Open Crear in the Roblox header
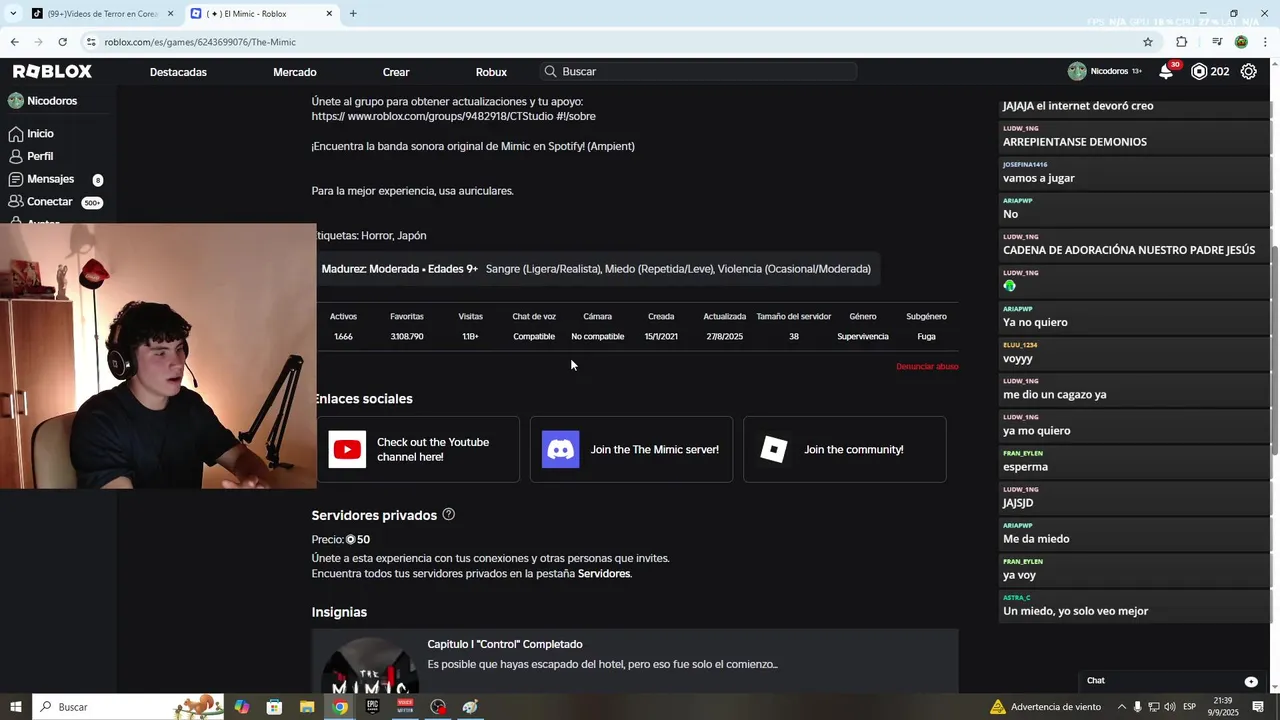Viewport: 1280px width, 720px height. click(396, 72)
